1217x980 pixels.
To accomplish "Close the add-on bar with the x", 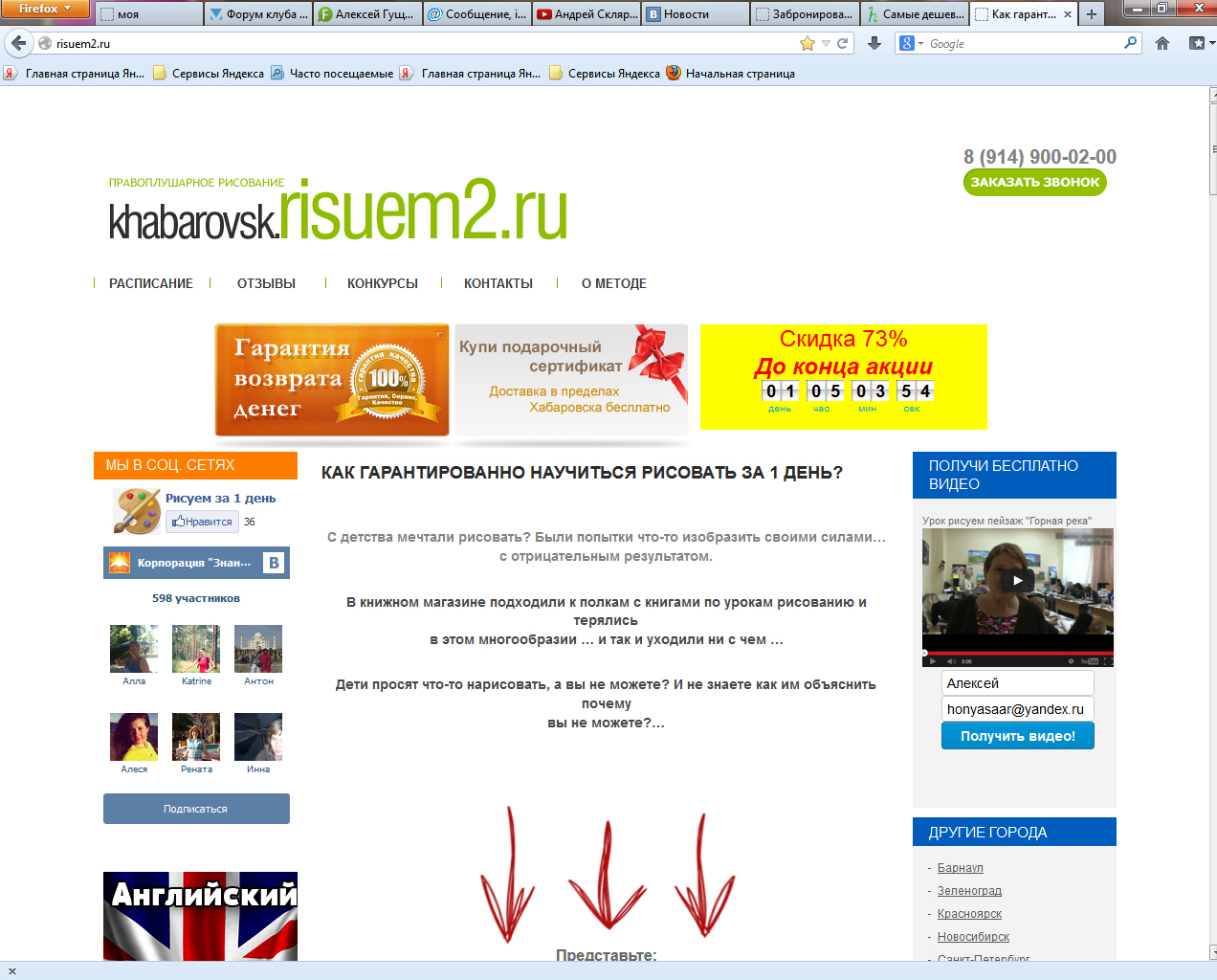I will [x=12, y=971].
